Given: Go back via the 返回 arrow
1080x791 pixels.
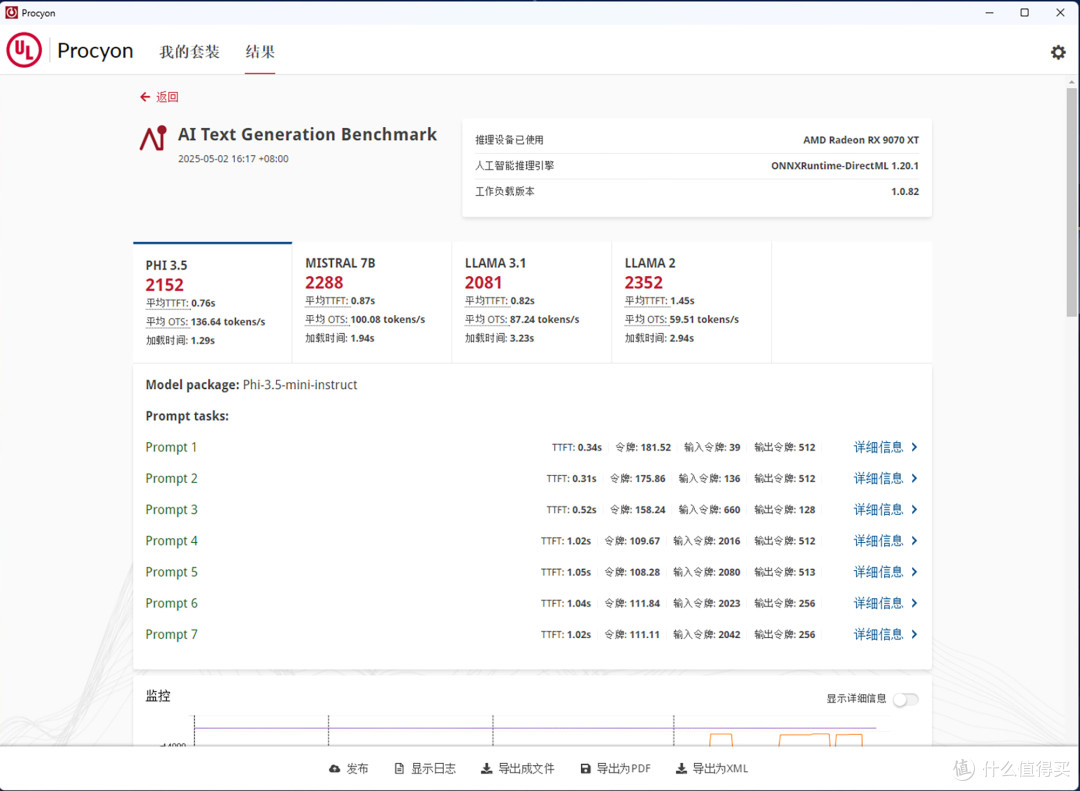Looking at the screenshot, I should click(145, 97).
